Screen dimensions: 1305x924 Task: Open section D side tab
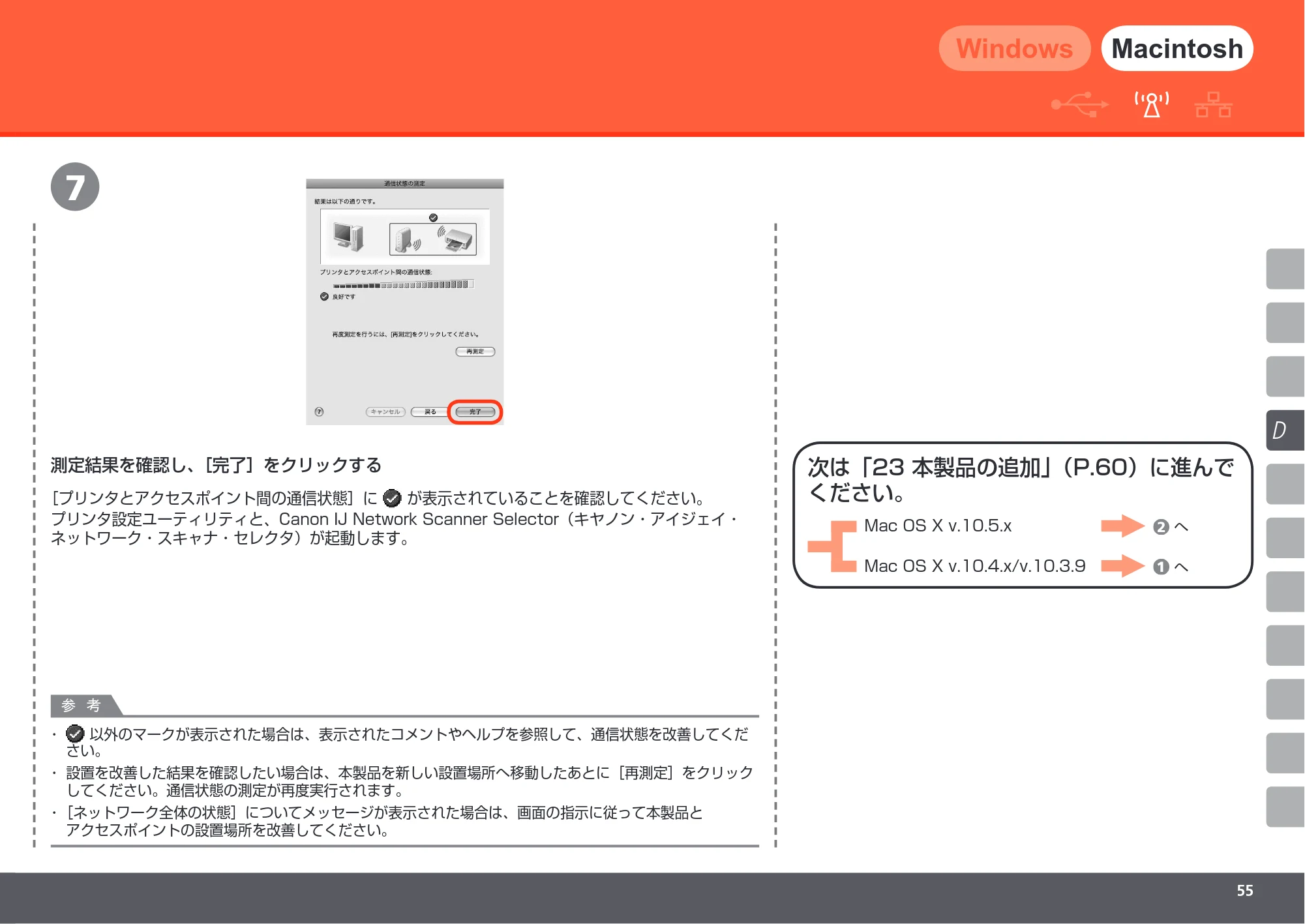(1285, 430)
